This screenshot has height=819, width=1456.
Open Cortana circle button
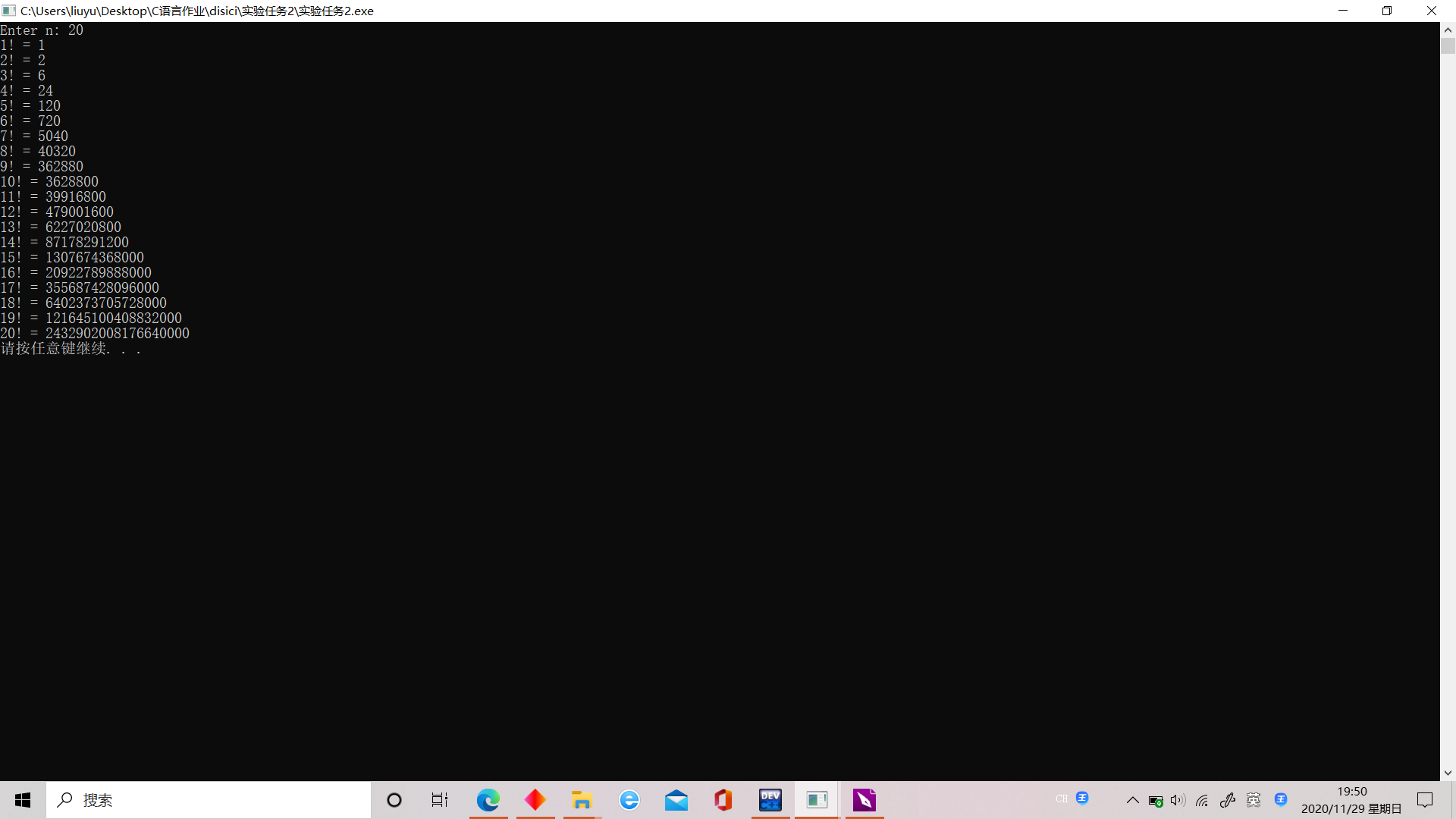[x=394, y=800]
